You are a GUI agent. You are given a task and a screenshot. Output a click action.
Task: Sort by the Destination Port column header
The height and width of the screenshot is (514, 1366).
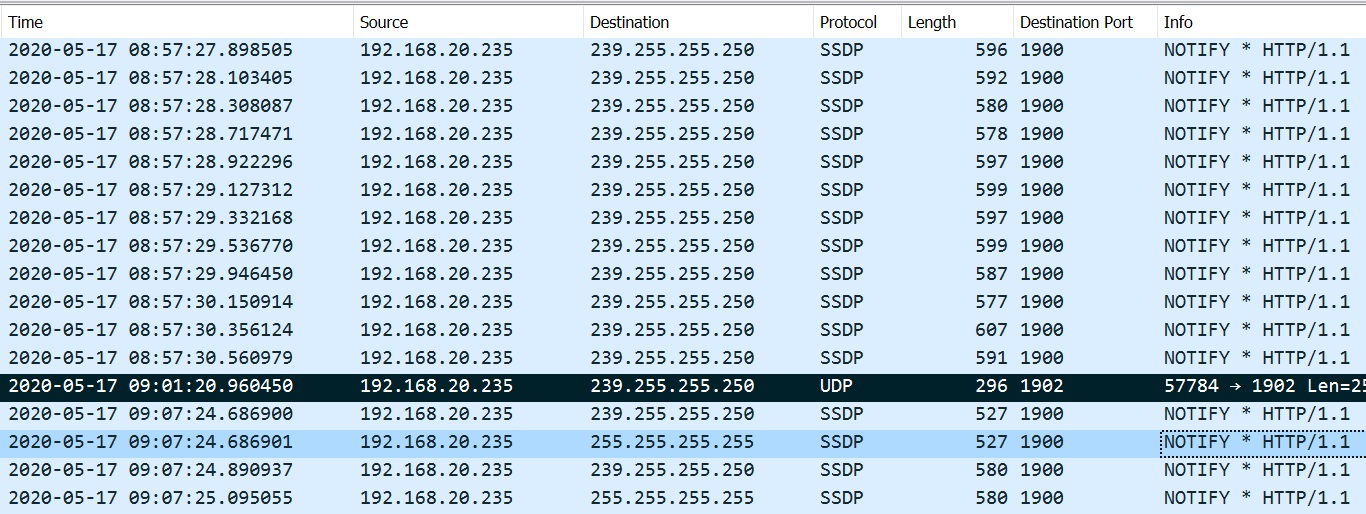tap(1085, 22)
